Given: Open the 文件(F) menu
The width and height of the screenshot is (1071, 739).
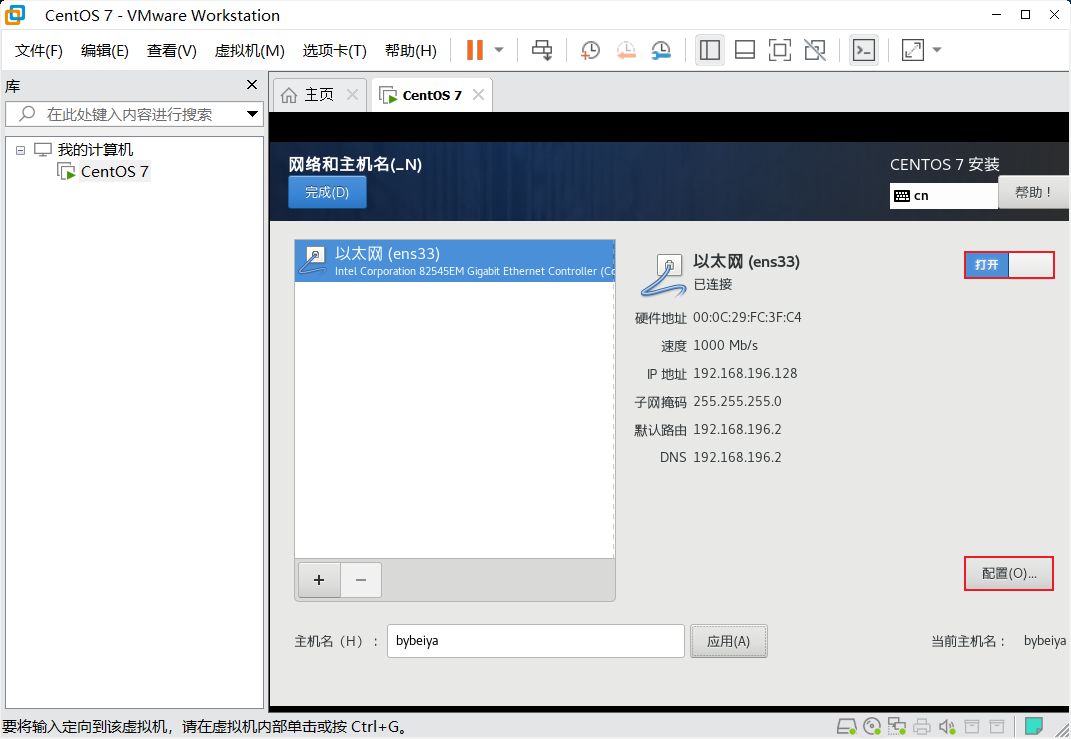Looking at the screenshot, I should tap(39, 51).
